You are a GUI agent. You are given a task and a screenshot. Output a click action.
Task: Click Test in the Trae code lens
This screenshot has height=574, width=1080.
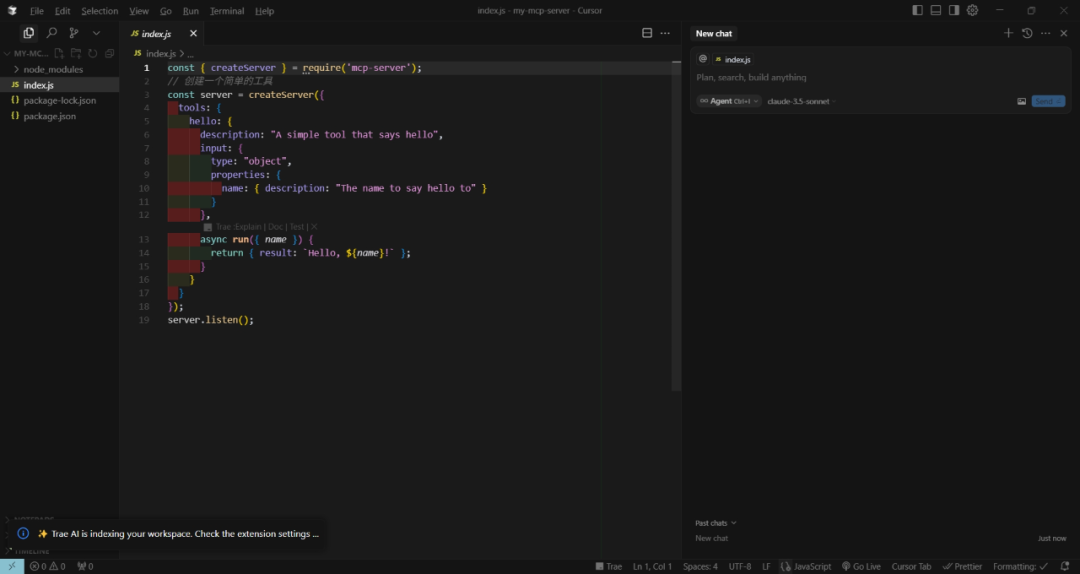tap(297, 227)
